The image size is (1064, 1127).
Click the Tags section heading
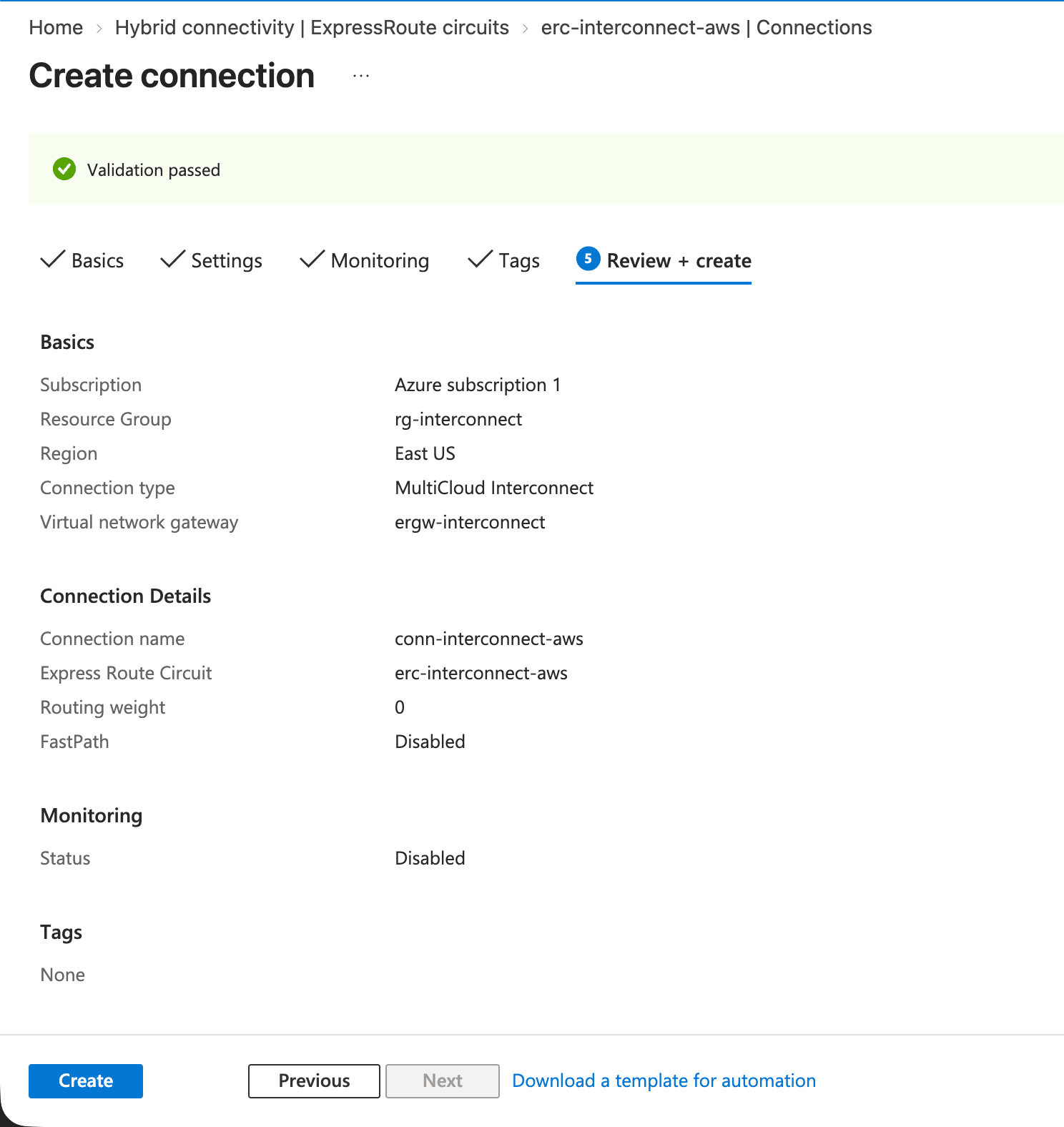pyautogui.click(x=61, y=932)
